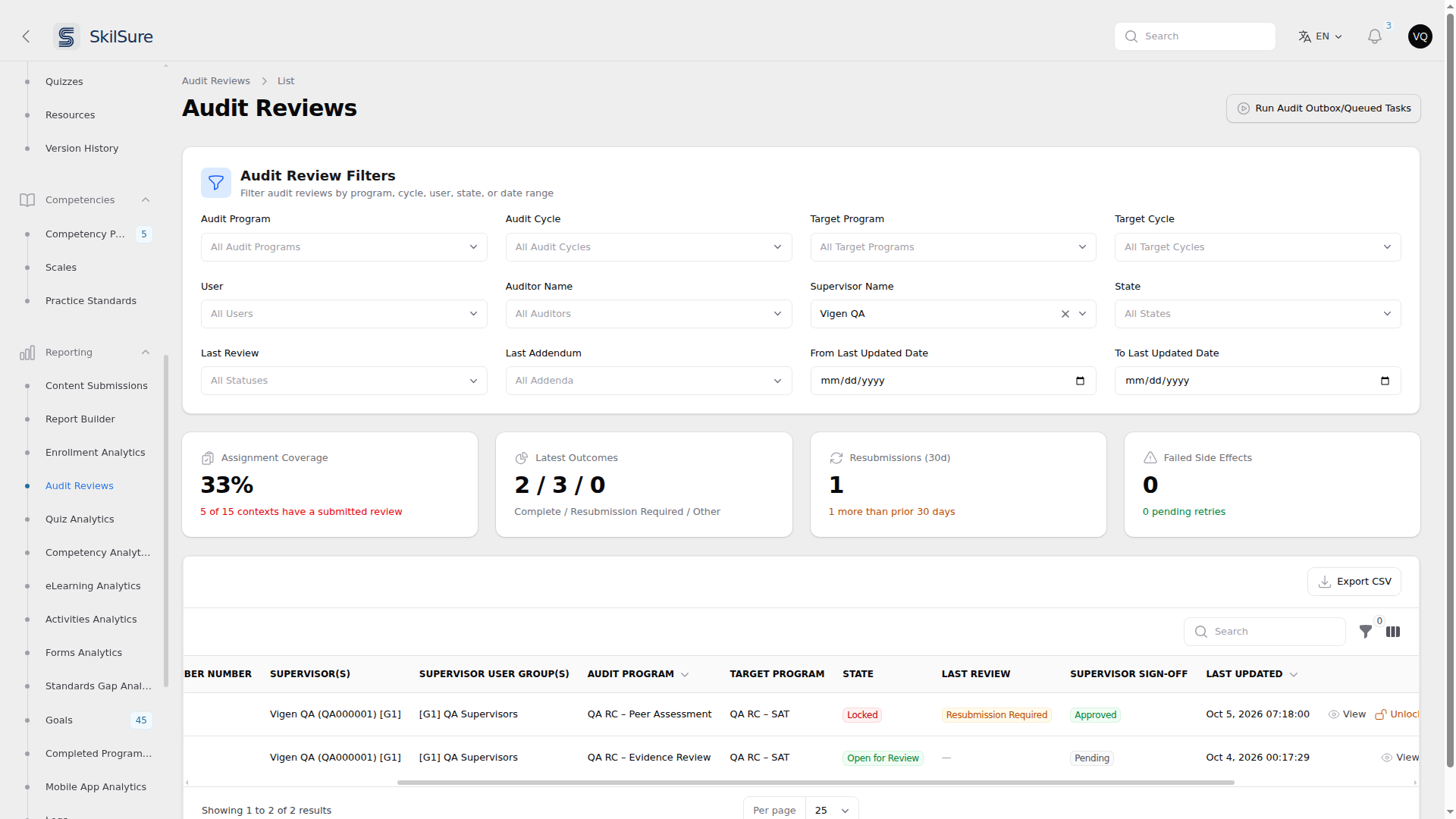The height and width of the screenshot is (819, 1456).
Task: Click Audit Review Filters funnel icon
Action: 216,183
